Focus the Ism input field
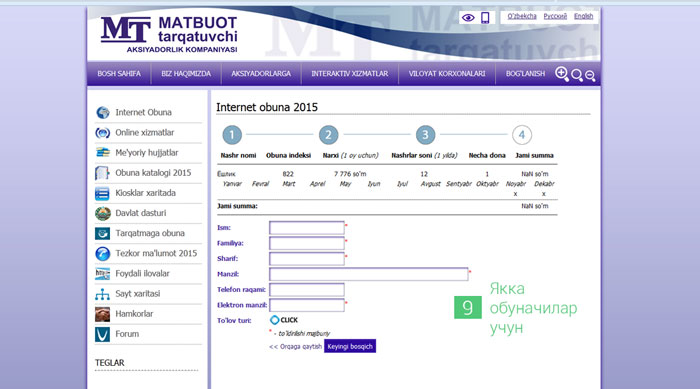Viewport: 700px width, 389px height. pos(307,228)
